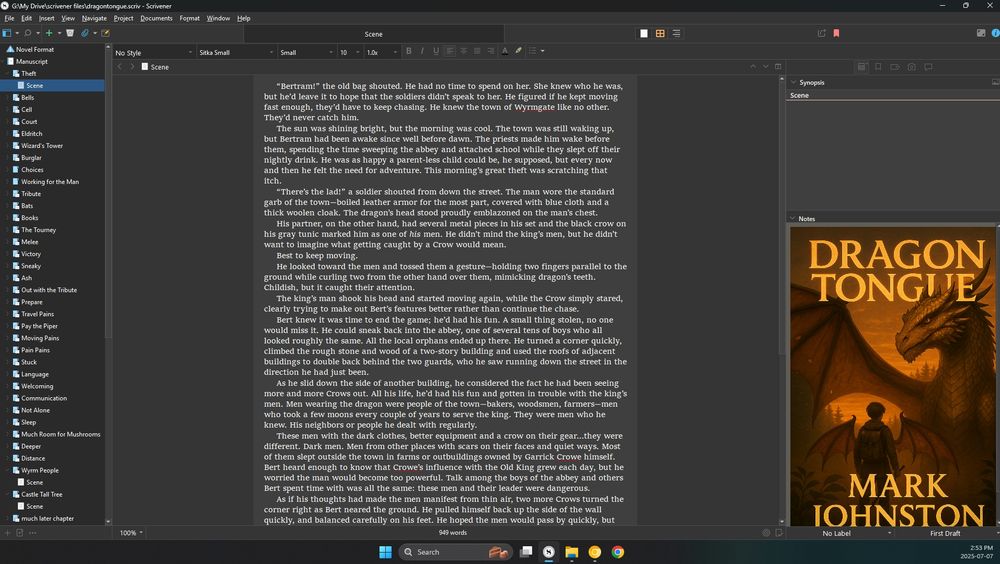Set right text alignment

coord(490,51)
